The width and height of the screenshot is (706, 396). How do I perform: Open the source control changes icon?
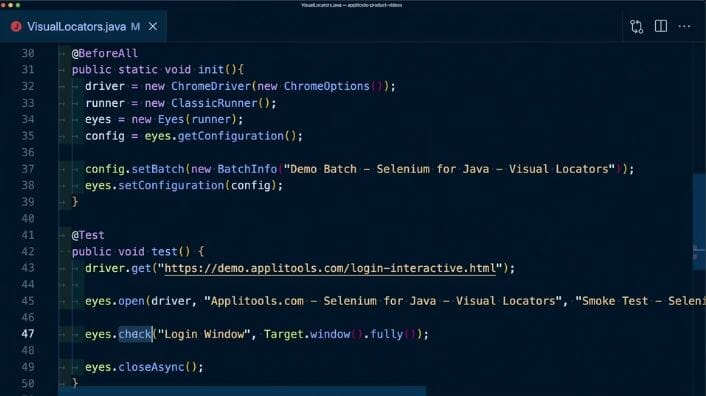(636, 27)
